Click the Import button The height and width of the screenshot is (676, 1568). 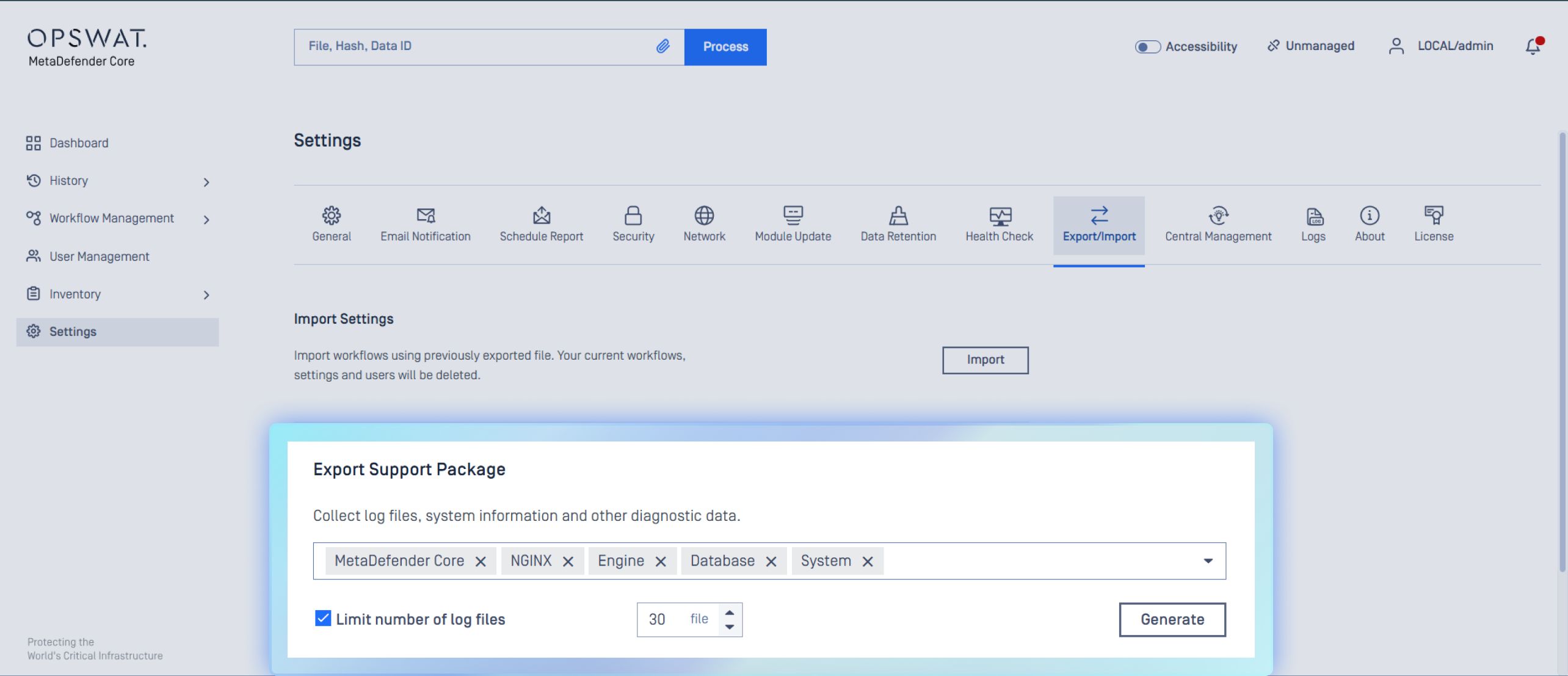click(985, 360)
